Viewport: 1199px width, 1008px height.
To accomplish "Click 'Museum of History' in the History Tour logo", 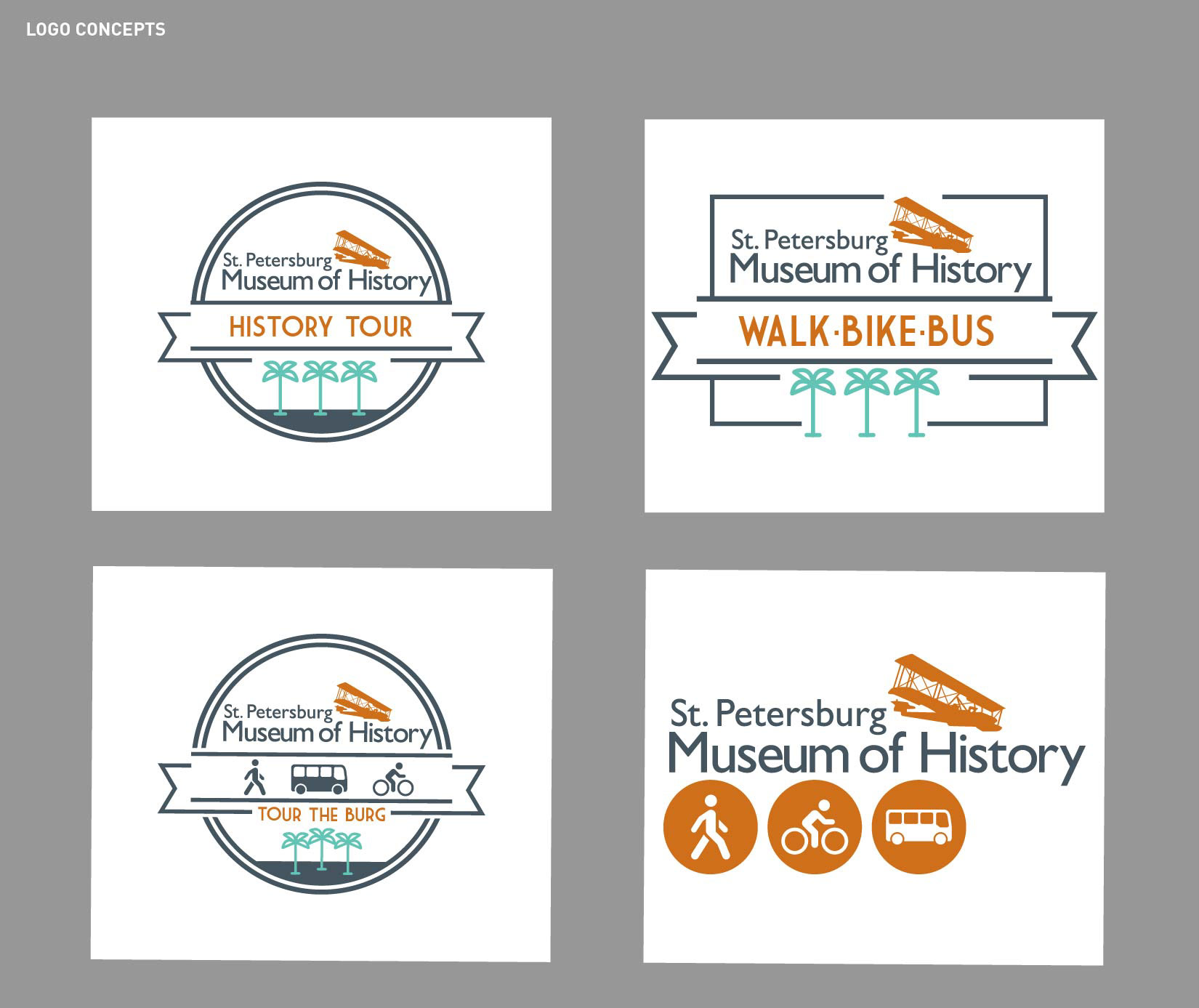I will coord(327,282).
